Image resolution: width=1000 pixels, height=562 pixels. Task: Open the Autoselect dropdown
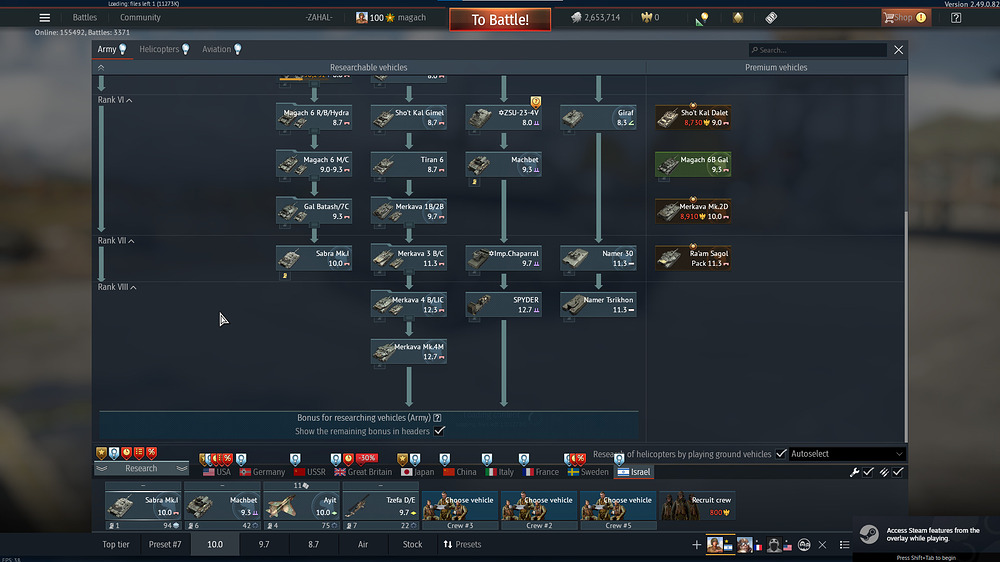846,454
